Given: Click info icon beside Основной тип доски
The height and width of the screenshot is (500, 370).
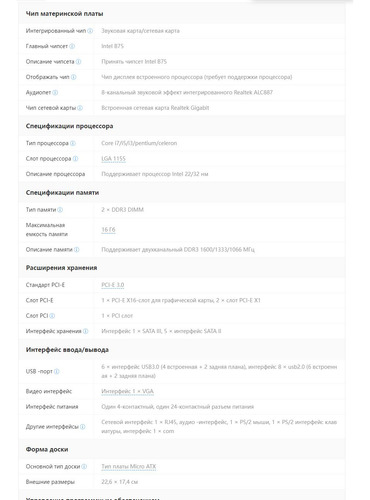Looking at the screenshot, I should pyautogui.click(x=84, y=467).
